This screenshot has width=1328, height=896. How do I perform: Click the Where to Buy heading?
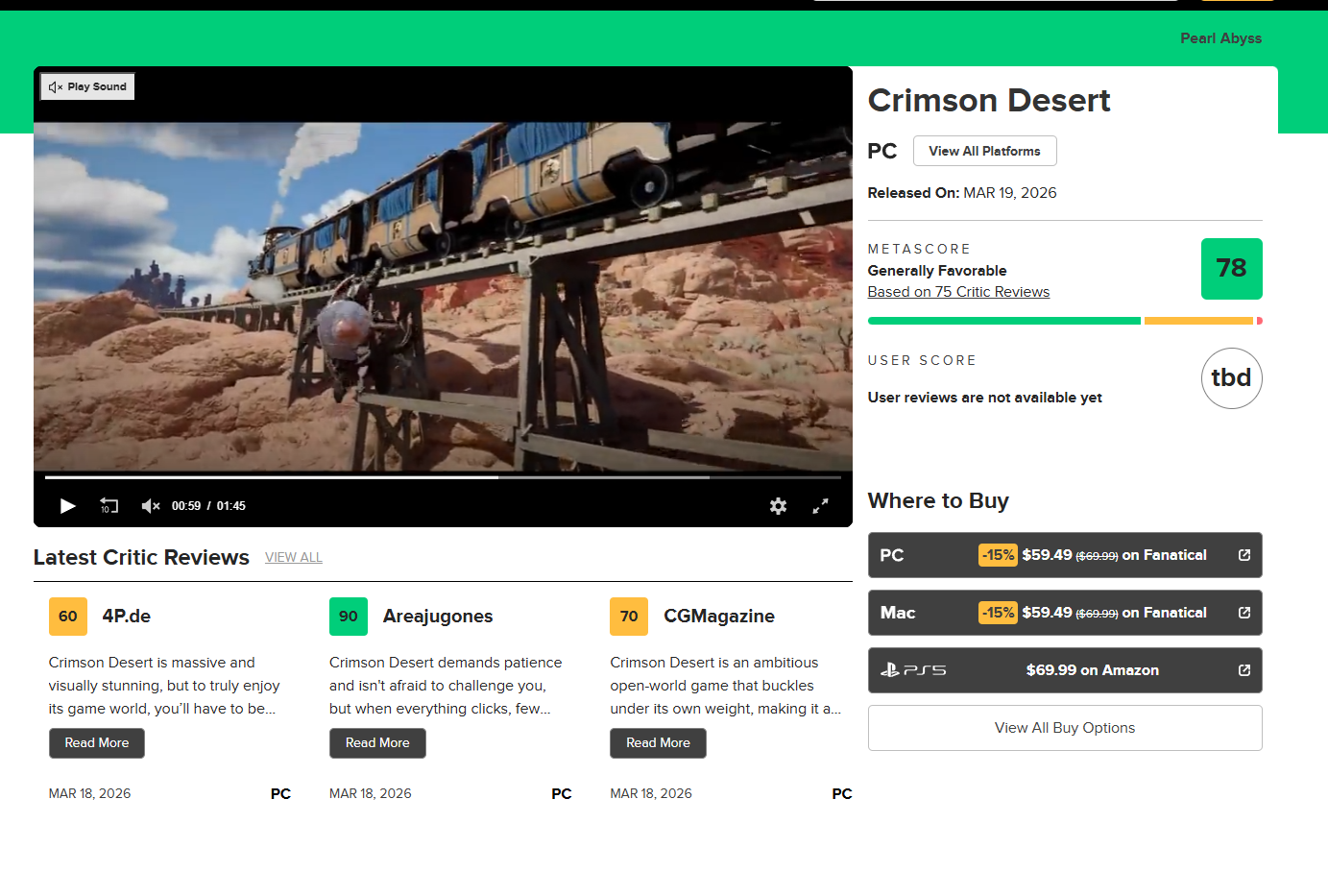tap(938, 501)
